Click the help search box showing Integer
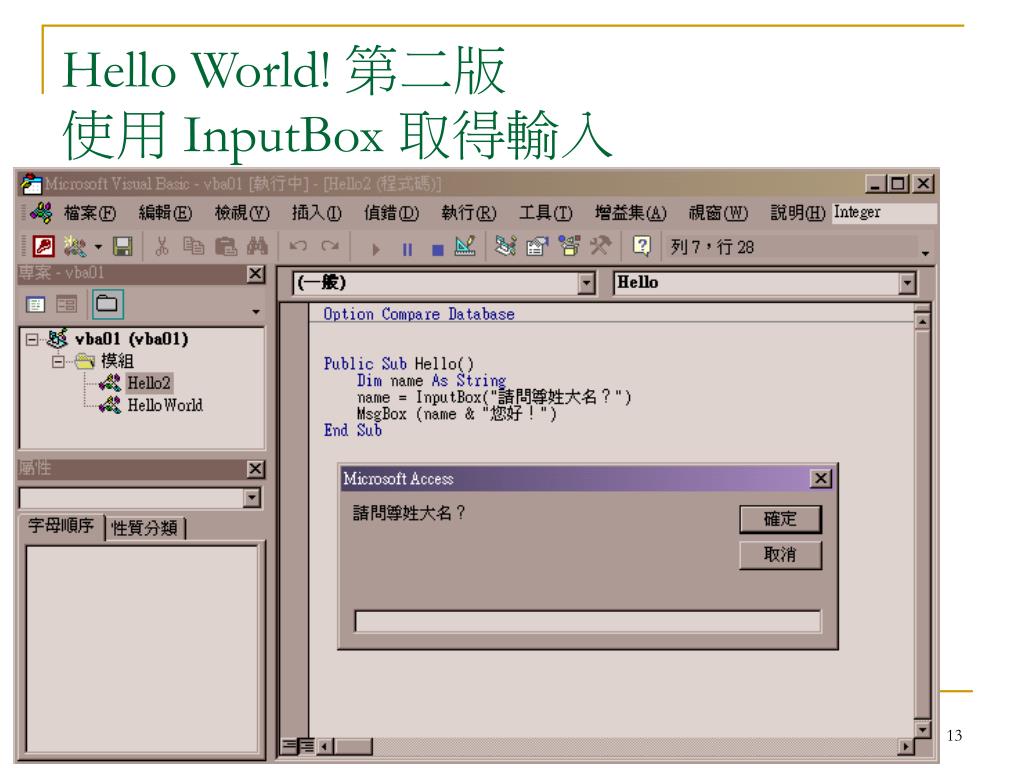 tap(884, 213)
